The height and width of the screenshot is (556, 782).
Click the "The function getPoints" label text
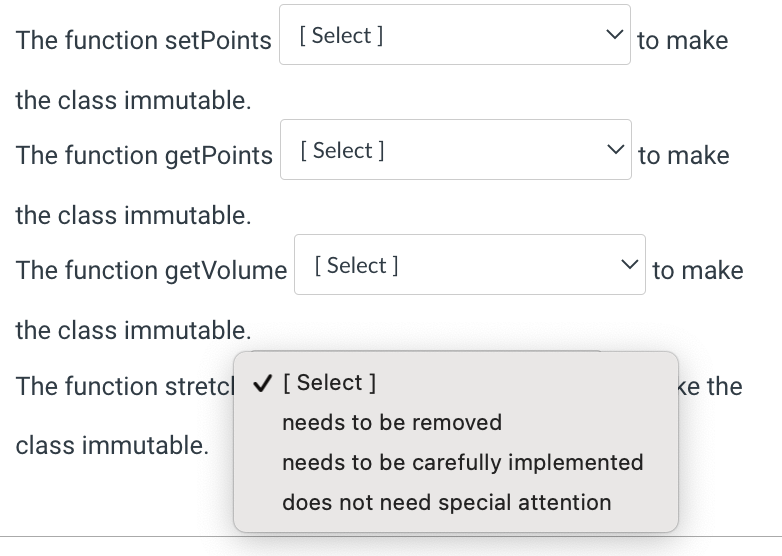pos(144,156)
